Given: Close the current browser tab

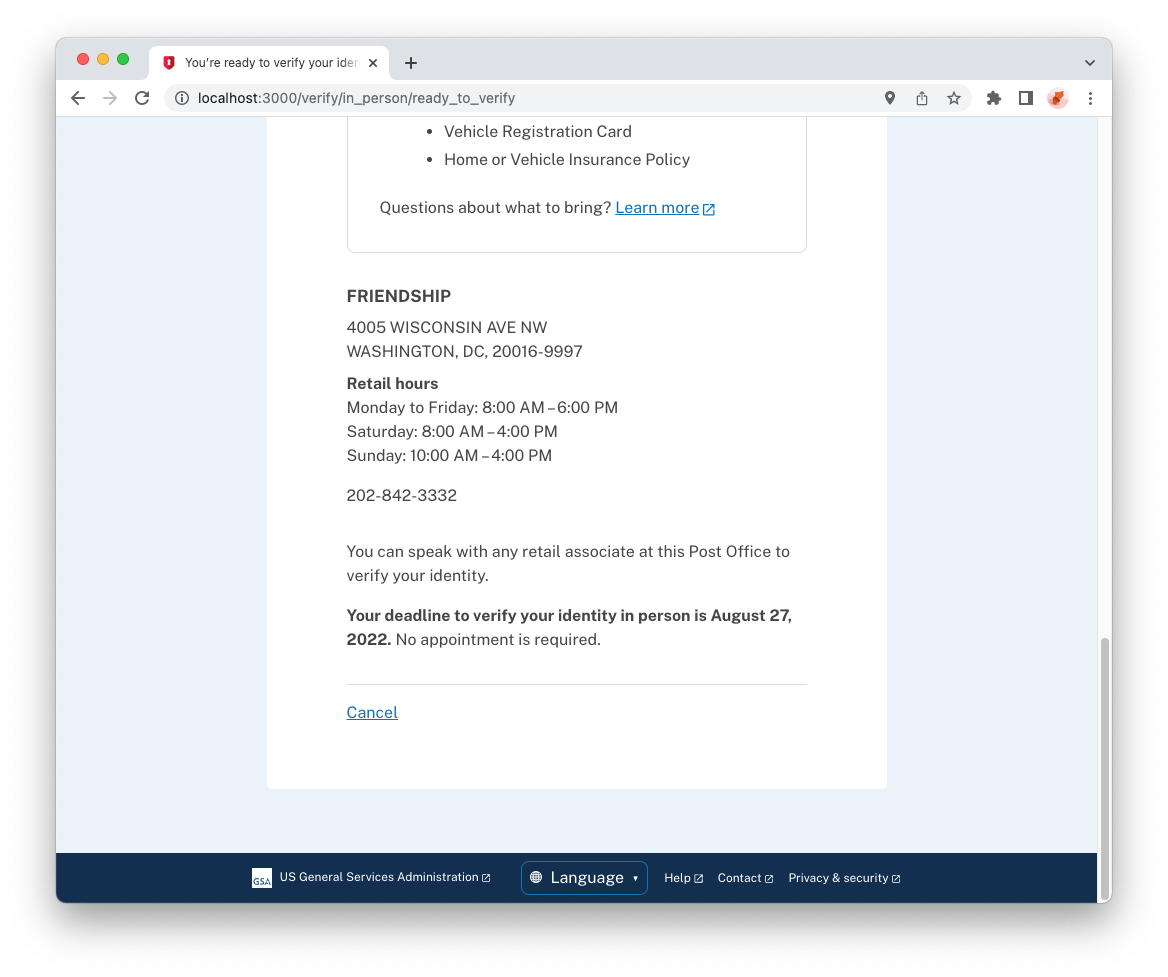Looking at the screenshot, I should point(373,63).
